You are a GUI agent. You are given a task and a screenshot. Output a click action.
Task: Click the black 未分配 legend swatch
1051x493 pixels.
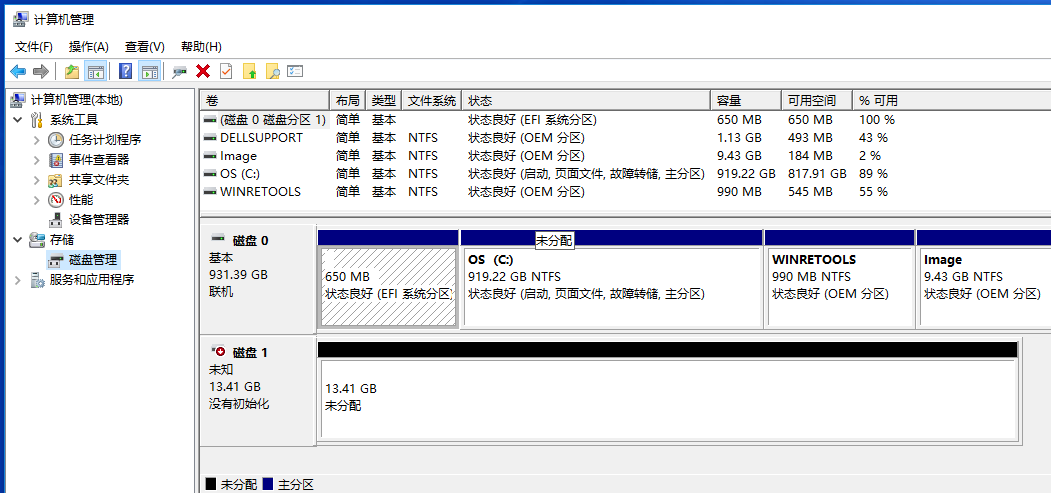[210, 484]
